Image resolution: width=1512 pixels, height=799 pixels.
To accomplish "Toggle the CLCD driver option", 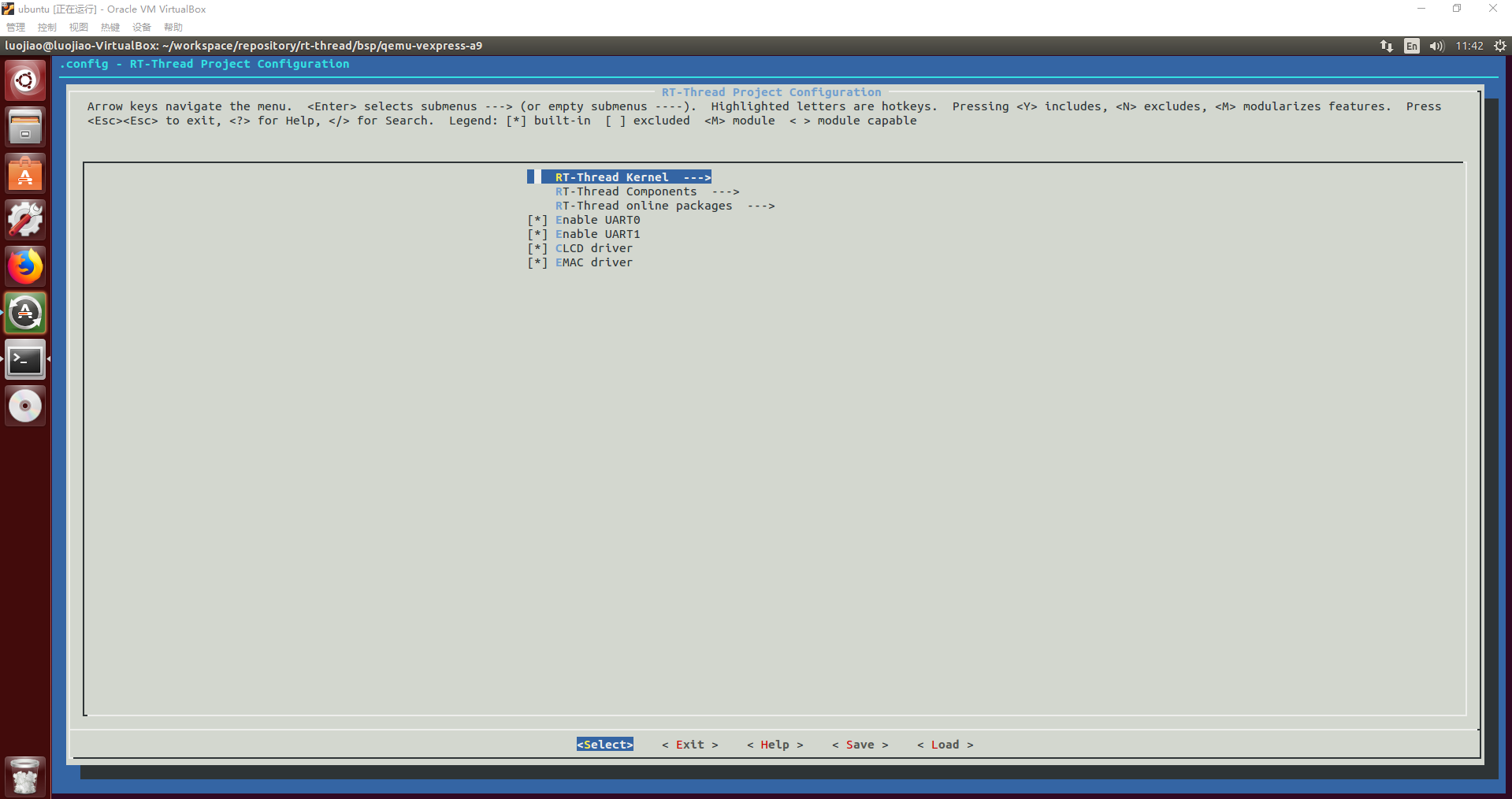I will click(580, 248).
